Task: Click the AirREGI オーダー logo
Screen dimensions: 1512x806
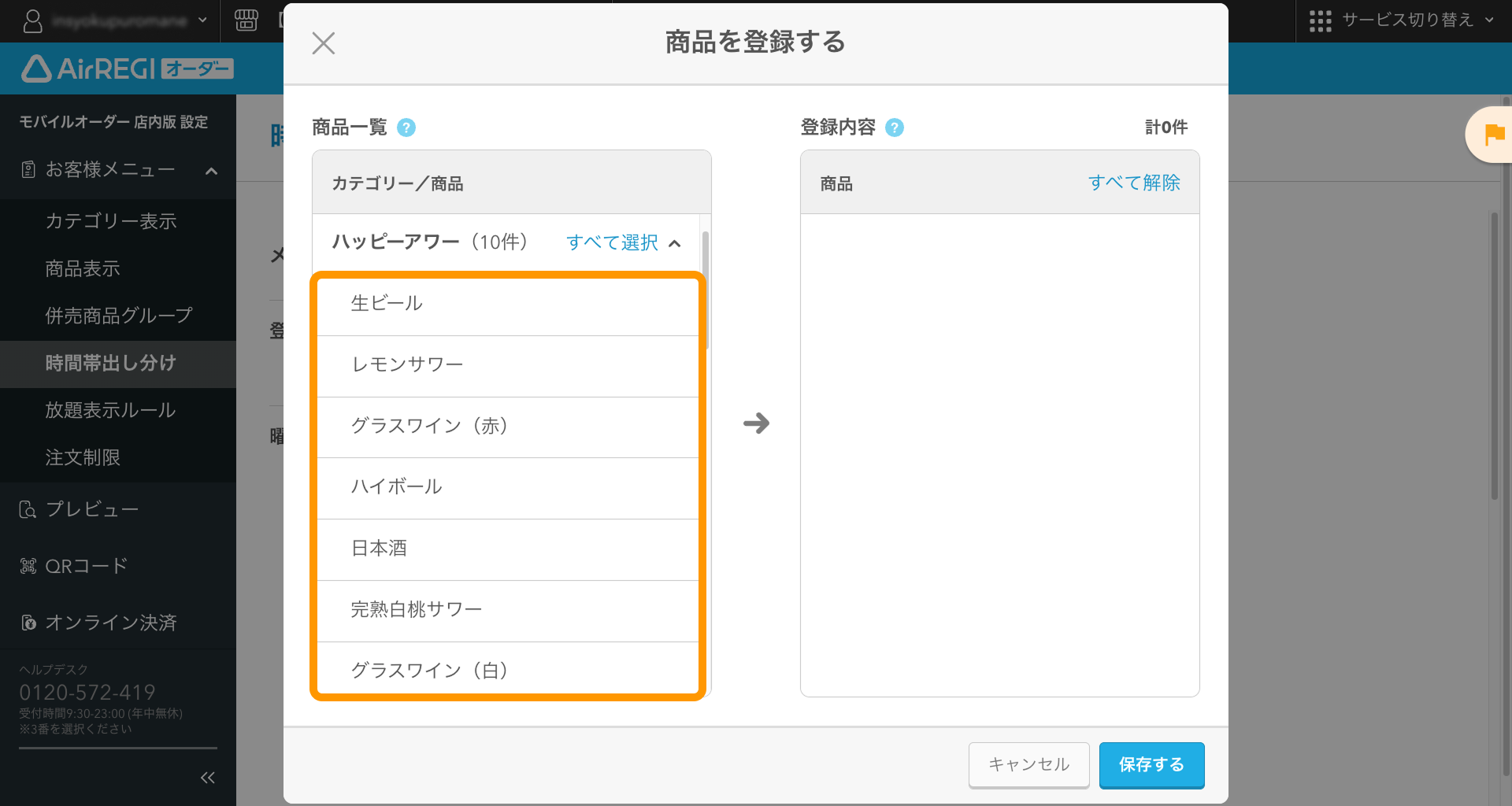Action: pos(128,69)
